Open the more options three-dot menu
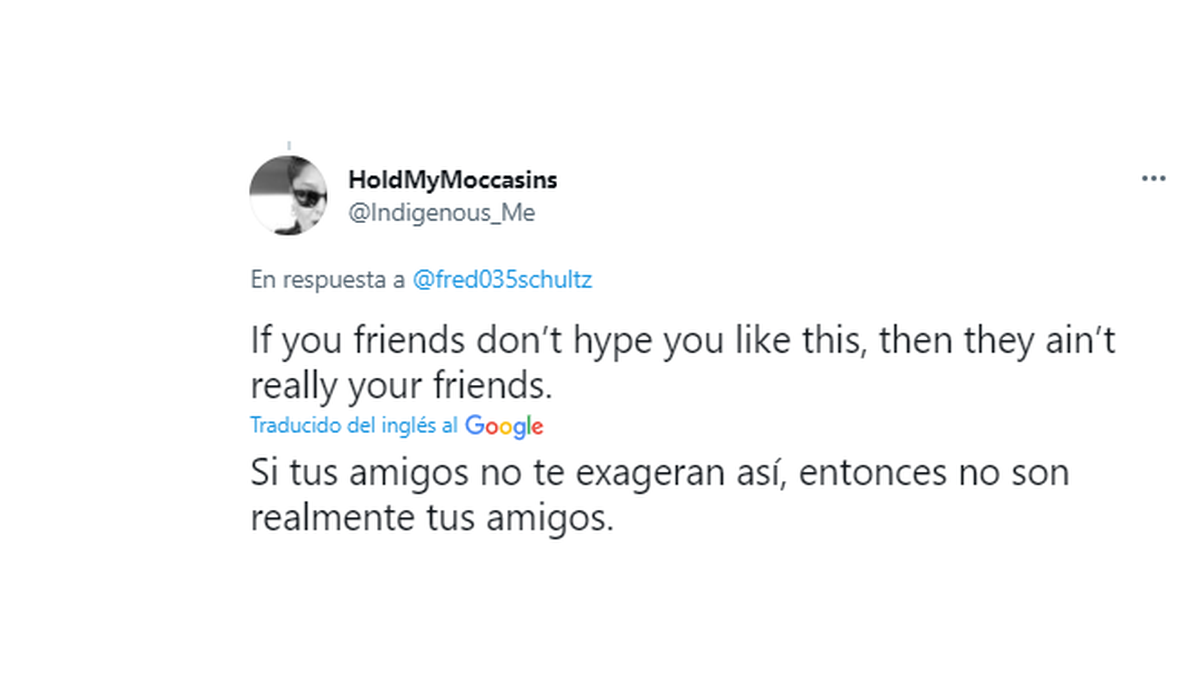1200x675 pixels. (x=1153, y=179)
